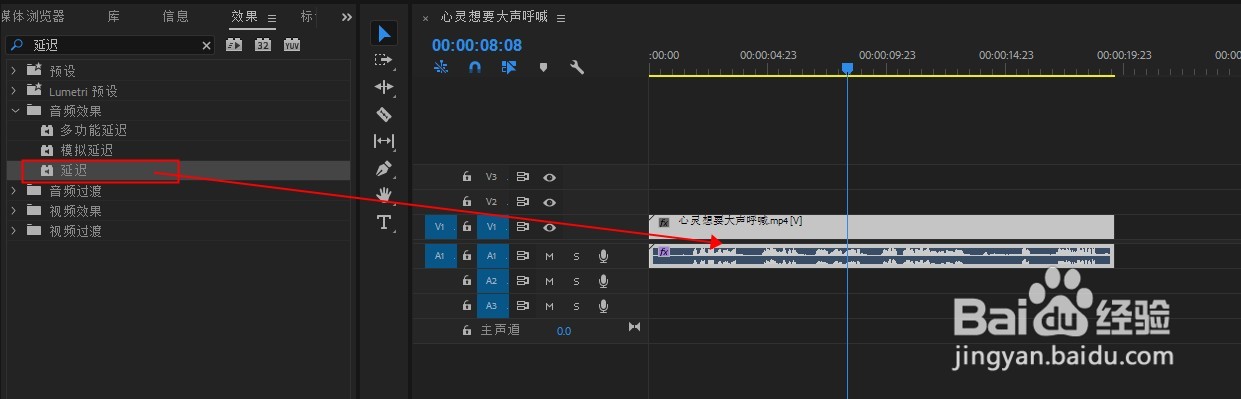Image resolution: width=1241 pixels, height=399 pixels.
Task: Select the Ripple Edit tool
Action: (x=384, y=88)
